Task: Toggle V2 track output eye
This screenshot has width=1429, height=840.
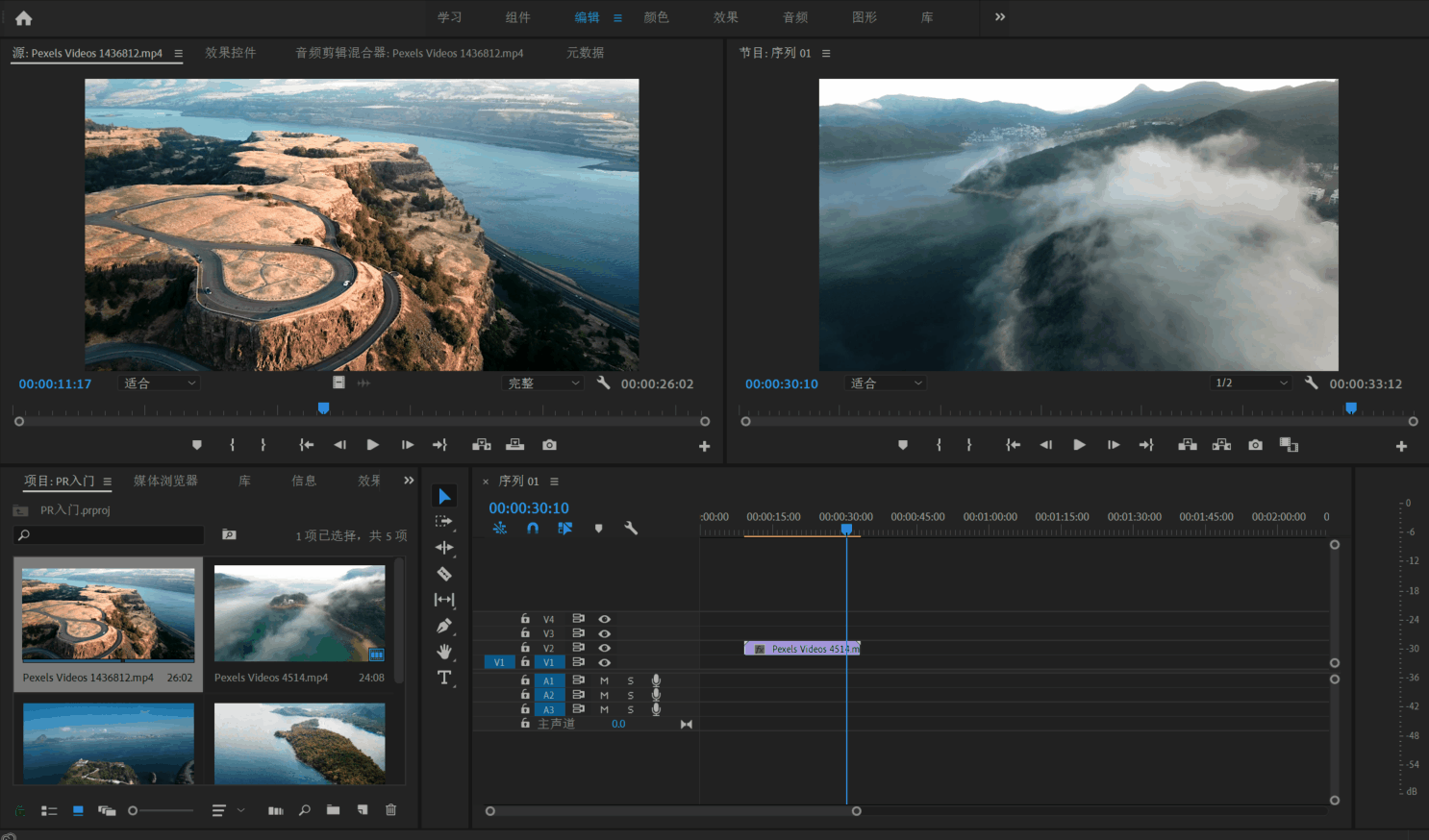Action: [604, 648]
